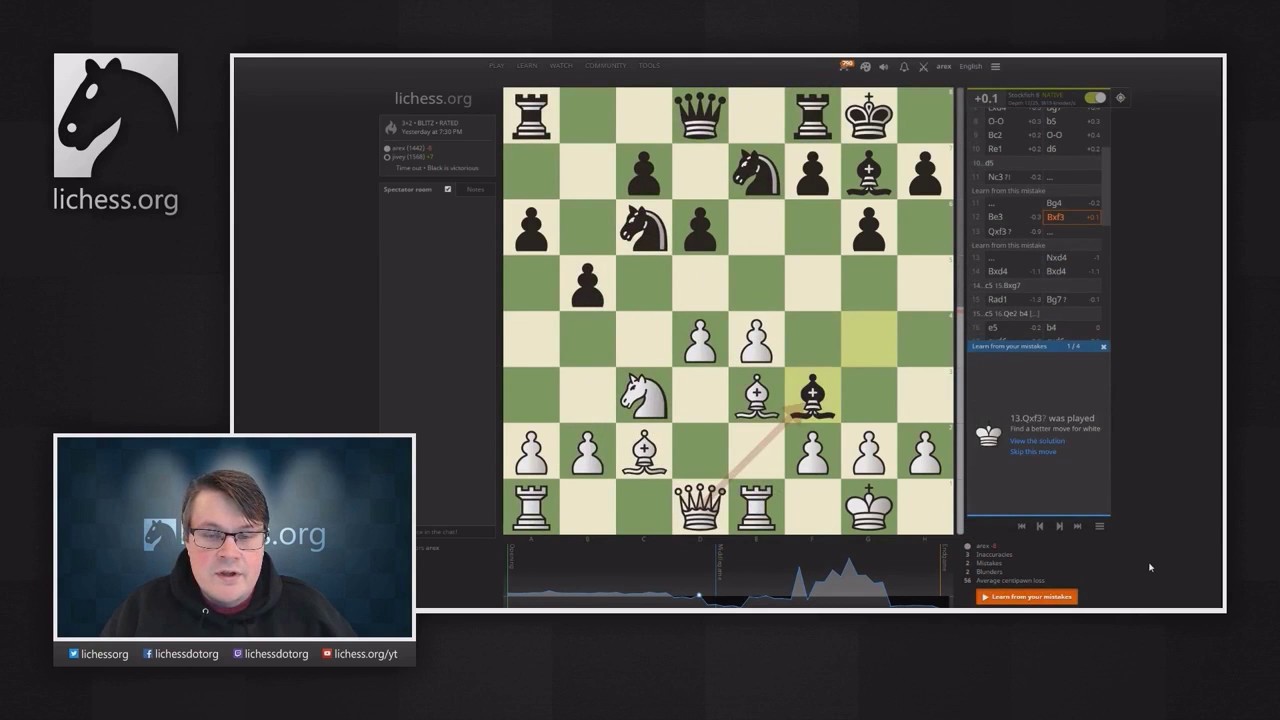This screenshot has height=720, width=1280.
Task: Click orange Learn from your mistakes button
Action: pos(1027,597)
